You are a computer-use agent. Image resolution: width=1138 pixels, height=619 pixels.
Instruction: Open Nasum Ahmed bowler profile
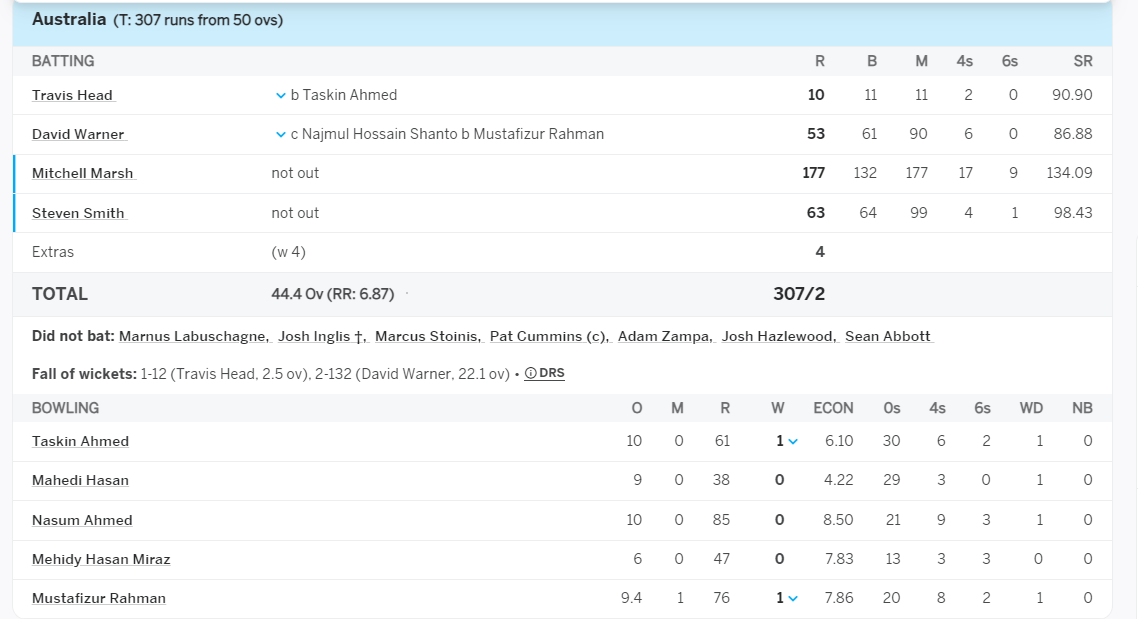[82, 520]
